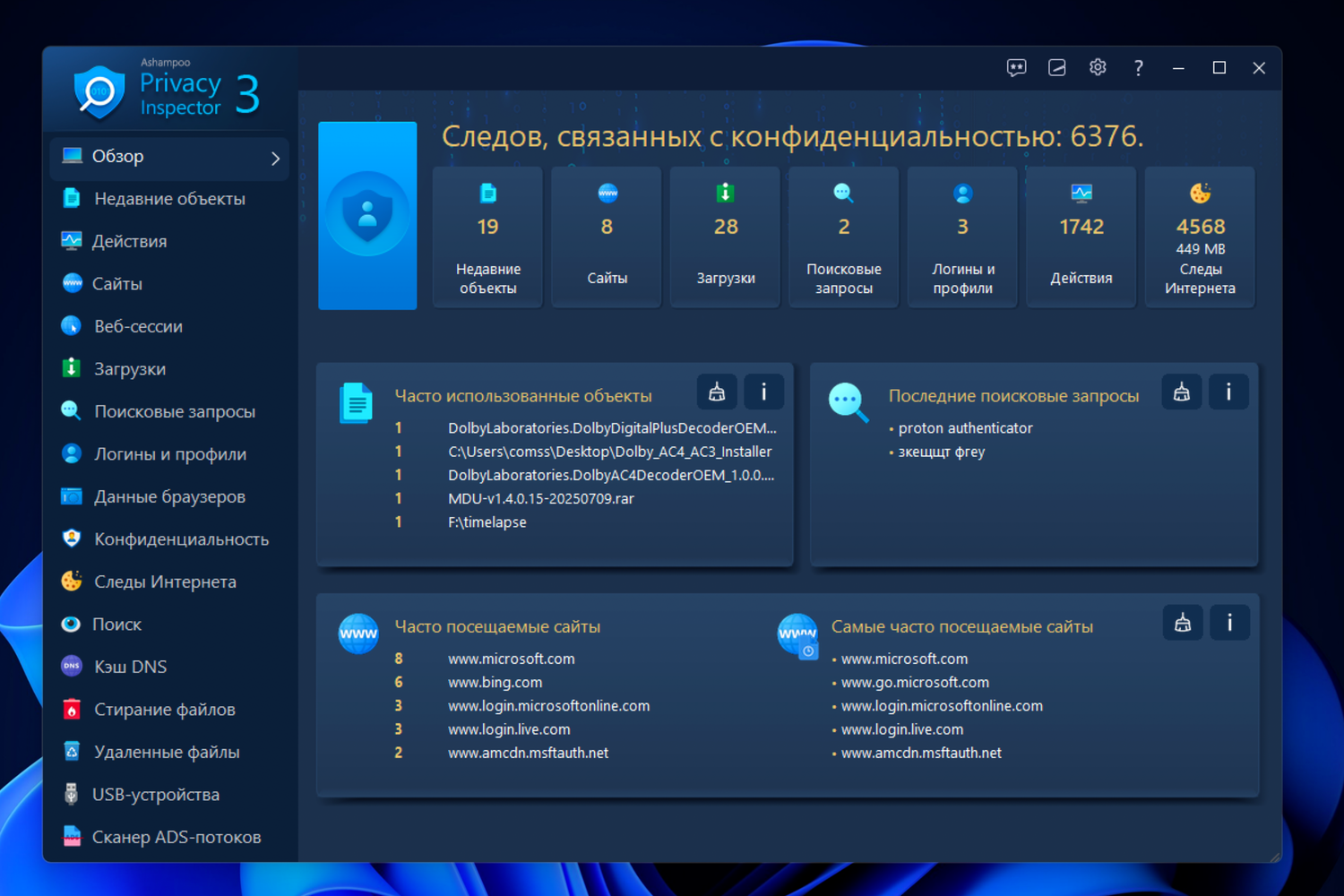Viewport: 1344px width, 896px height.
Task: Clean Последние поисковые запросы with broom icon
Action: click(x=1182, y=392)
